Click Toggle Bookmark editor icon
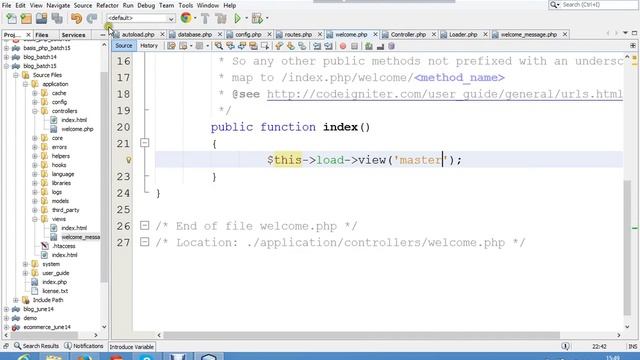Viewport: 640px width, 360px height. coord(302,46)
